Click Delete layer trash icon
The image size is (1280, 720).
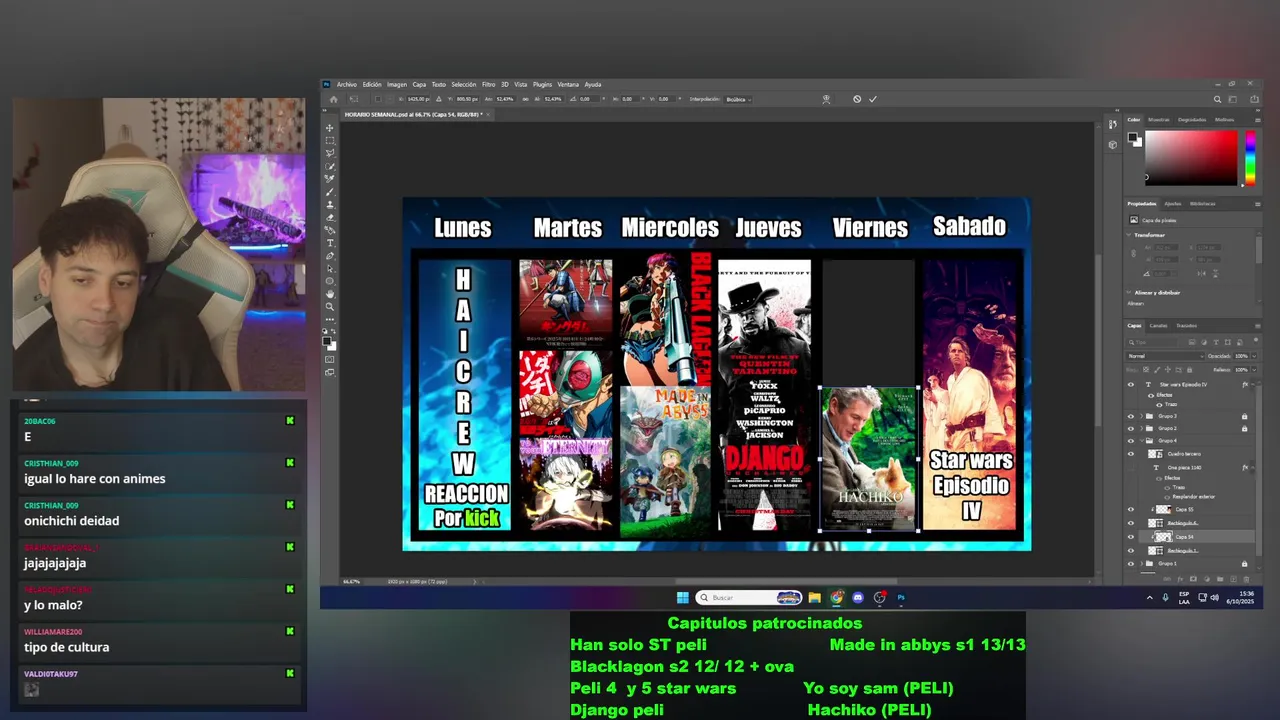pos(1247,579)
